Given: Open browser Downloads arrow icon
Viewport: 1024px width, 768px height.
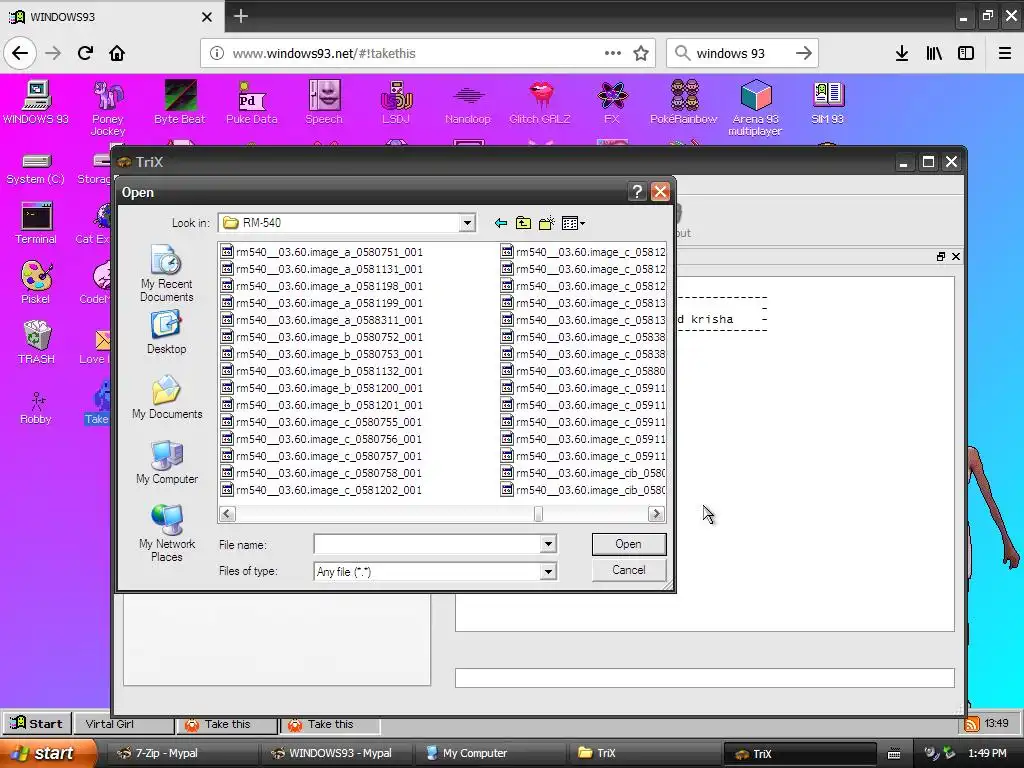Looking at the screenshot, I should [x=901, y=53].
